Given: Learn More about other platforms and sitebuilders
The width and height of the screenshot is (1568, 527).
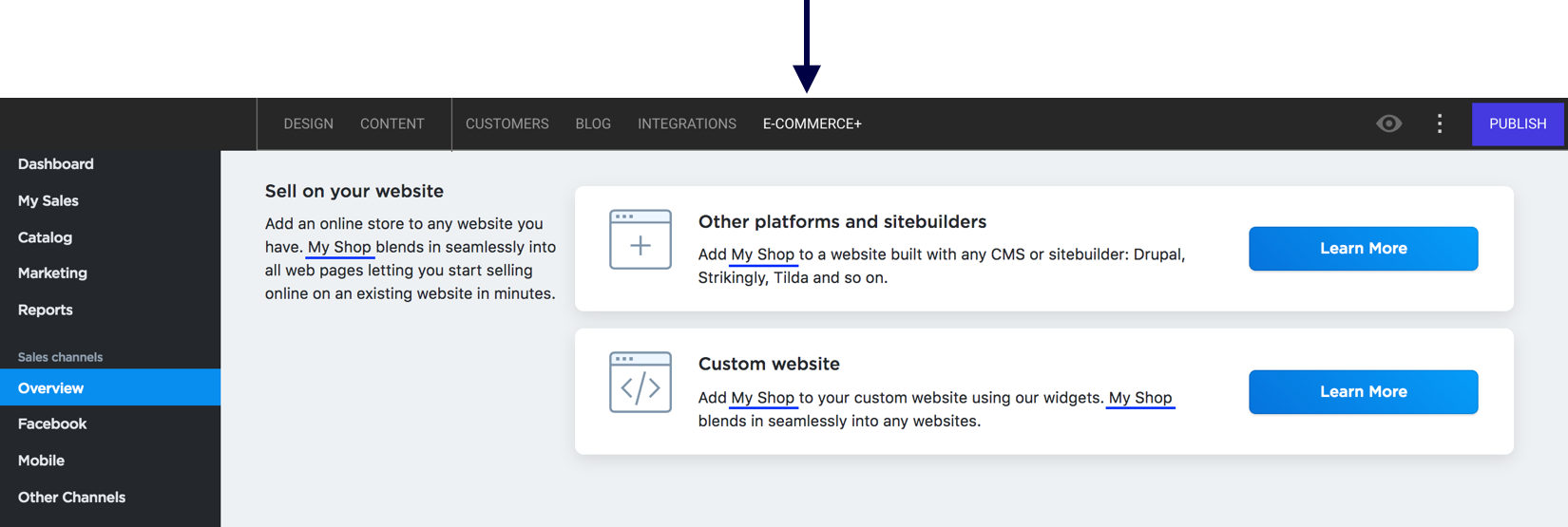Looking at the screenshot, I should click(x=1364, y=249).
